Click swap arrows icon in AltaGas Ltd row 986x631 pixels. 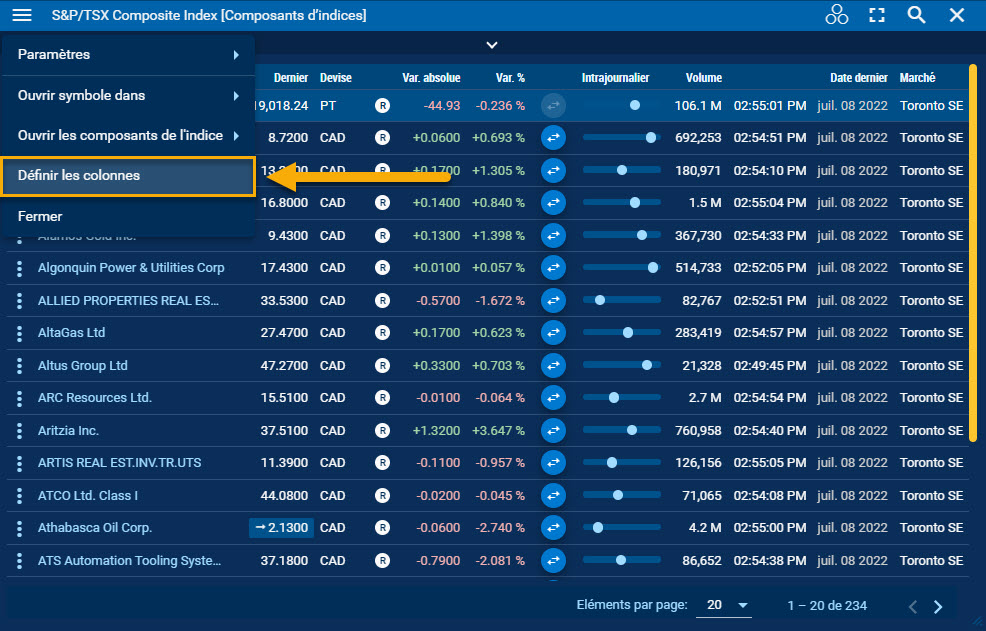click(x=553, y=333)
